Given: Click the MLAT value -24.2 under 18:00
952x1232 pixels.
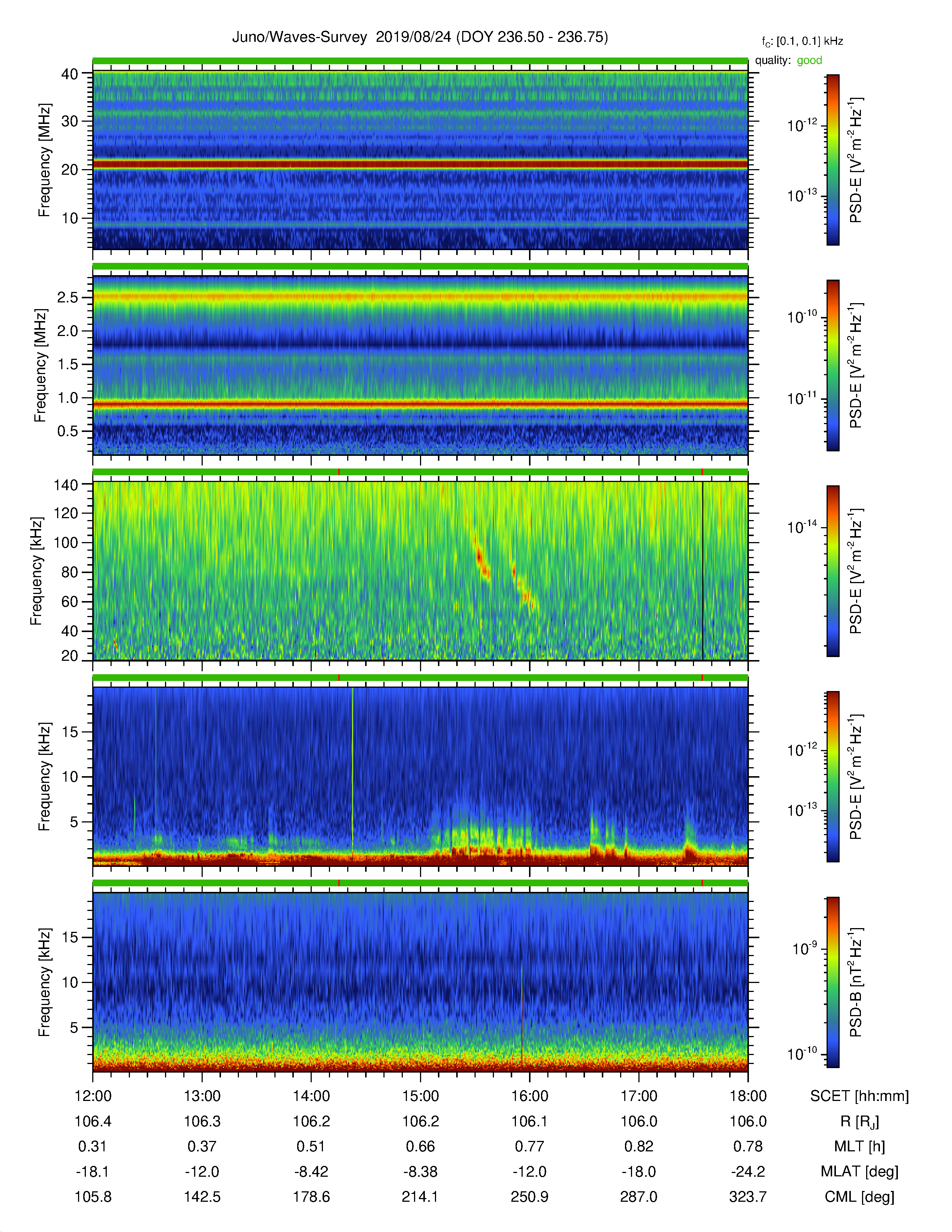Looking at the screenshot, I should pos(748,1172).
